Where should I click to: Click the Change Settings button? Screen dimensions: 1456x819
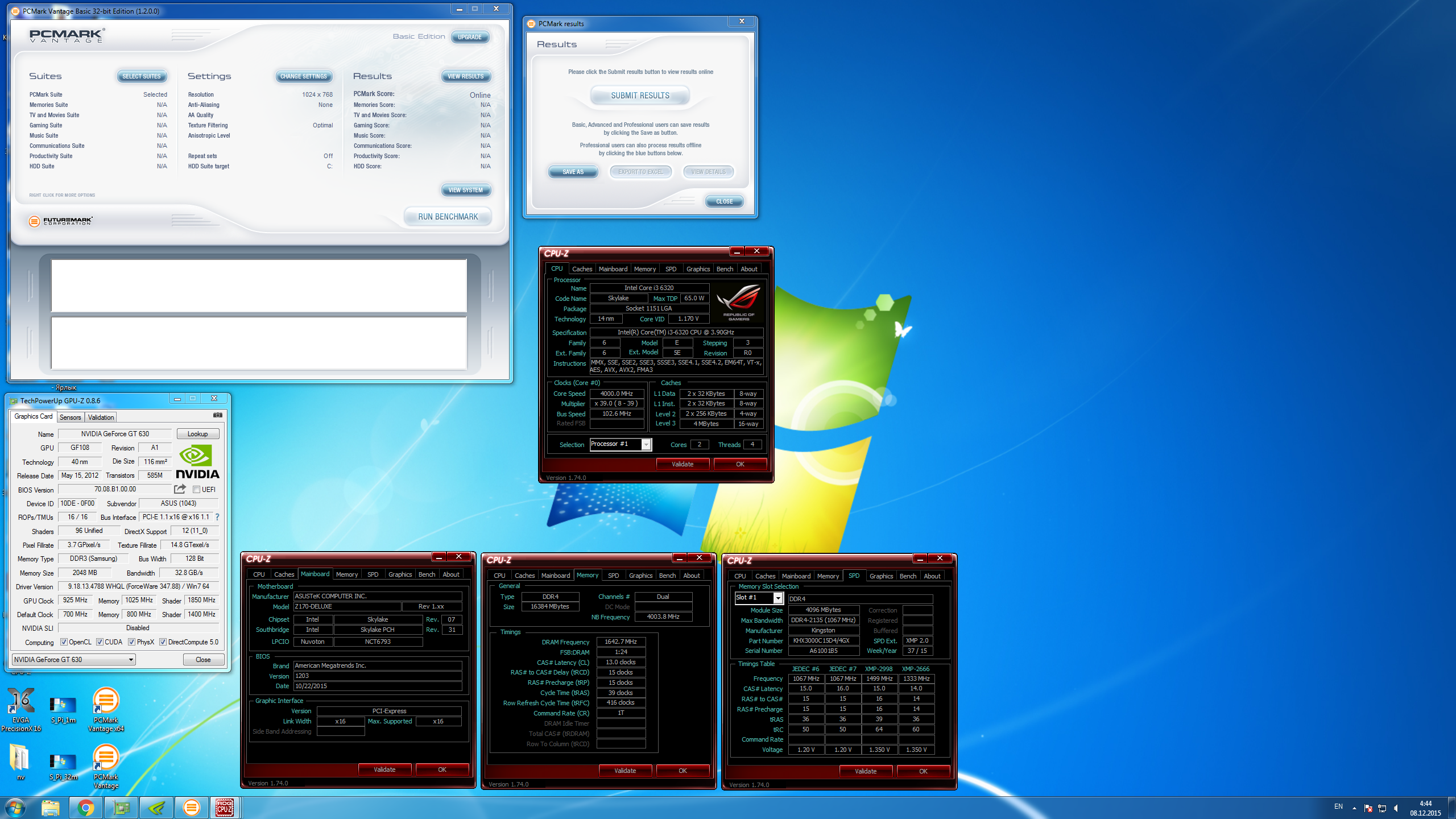[x=304, y=76]
